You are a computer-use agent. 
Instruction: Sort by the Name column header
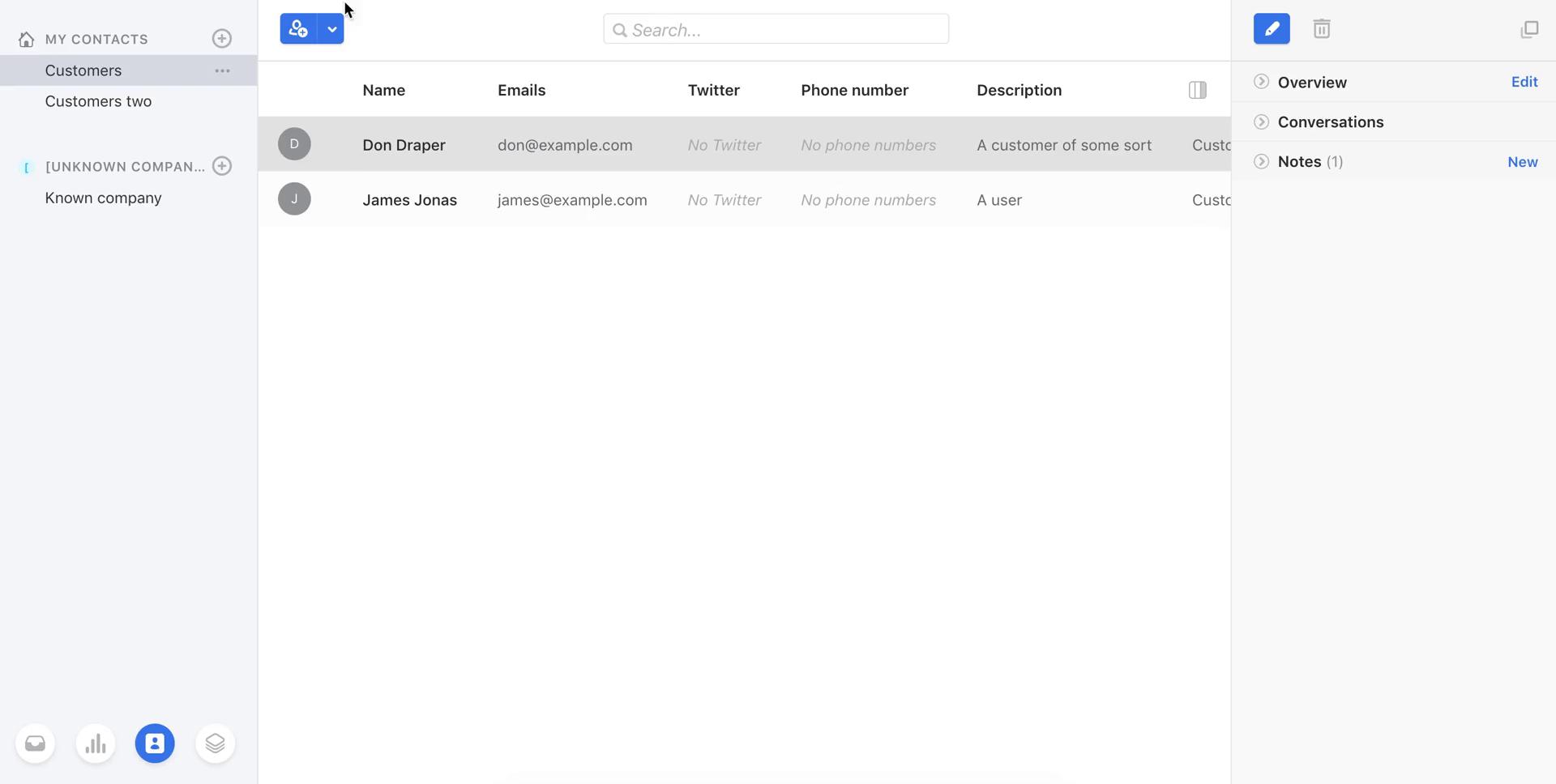383,90
